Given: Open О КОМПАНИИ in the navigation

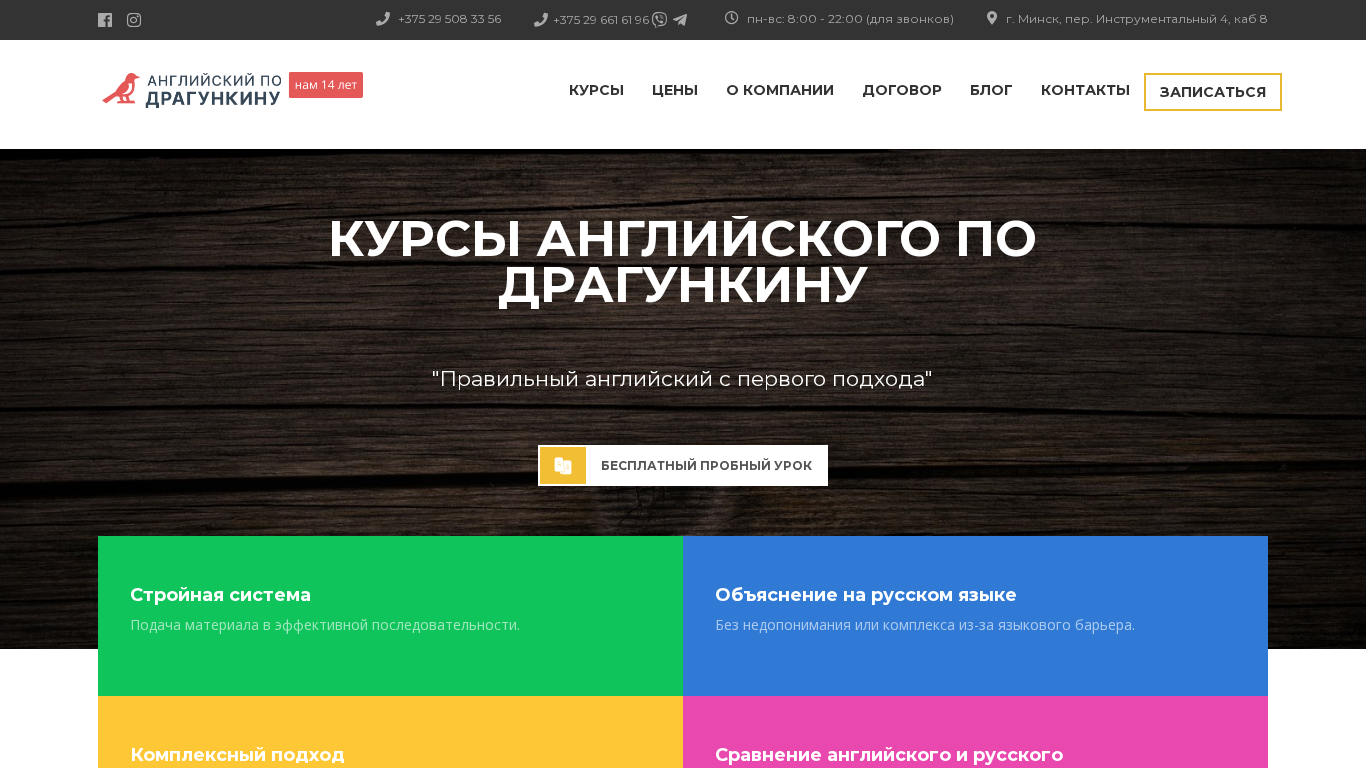Looking at the screenshot, I should [x=780, y=90].
